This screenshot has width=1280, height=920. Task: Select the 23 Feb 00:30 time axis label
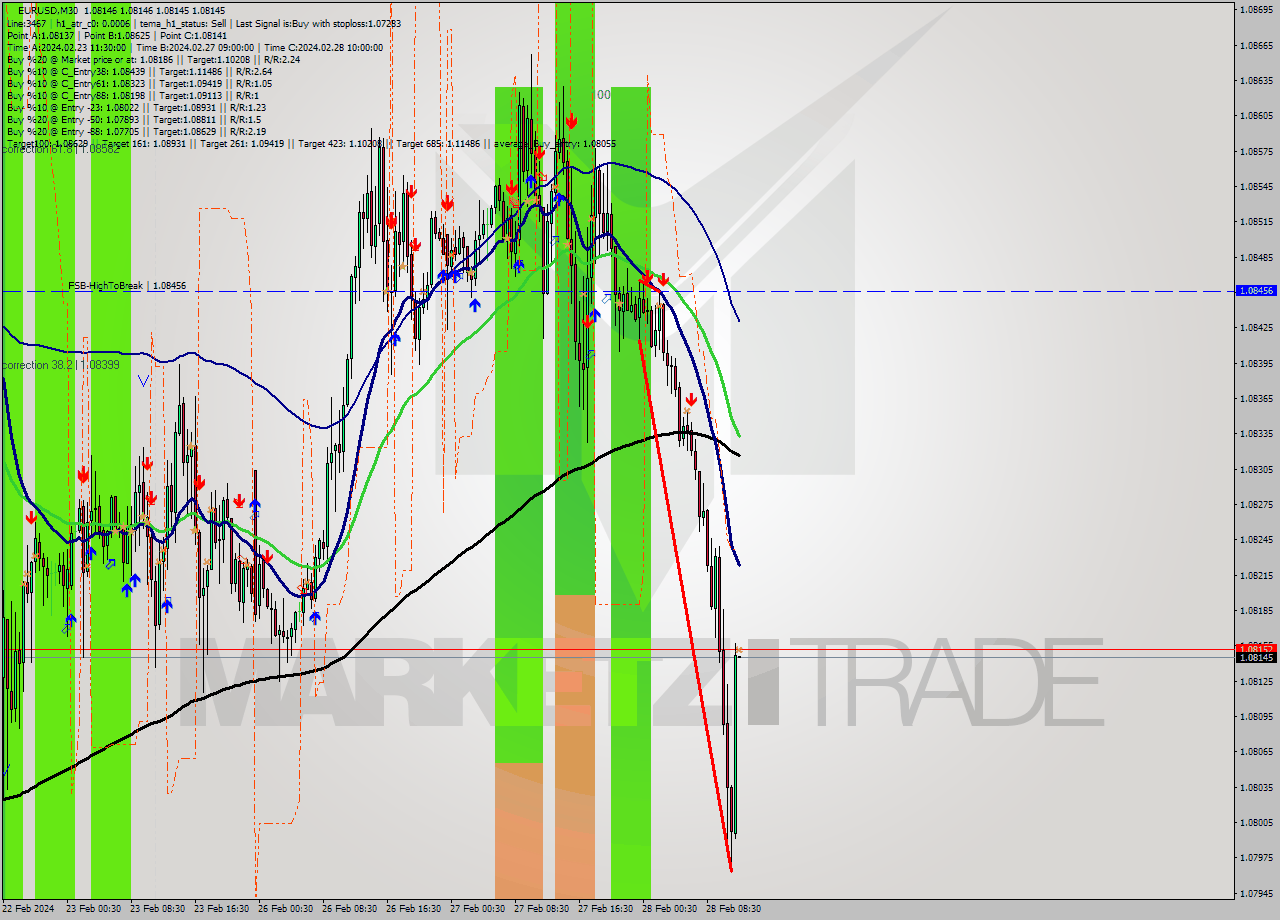coord(93,909)
